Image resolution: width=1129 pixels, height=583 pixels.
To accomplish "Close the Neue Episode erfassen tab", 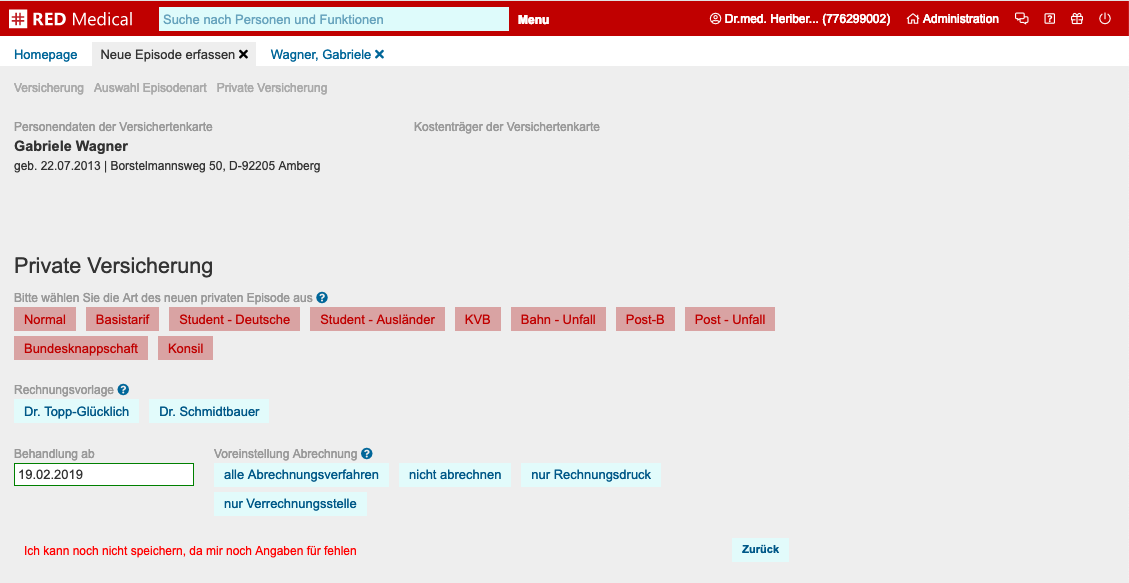I will click(x=243, y=55).
